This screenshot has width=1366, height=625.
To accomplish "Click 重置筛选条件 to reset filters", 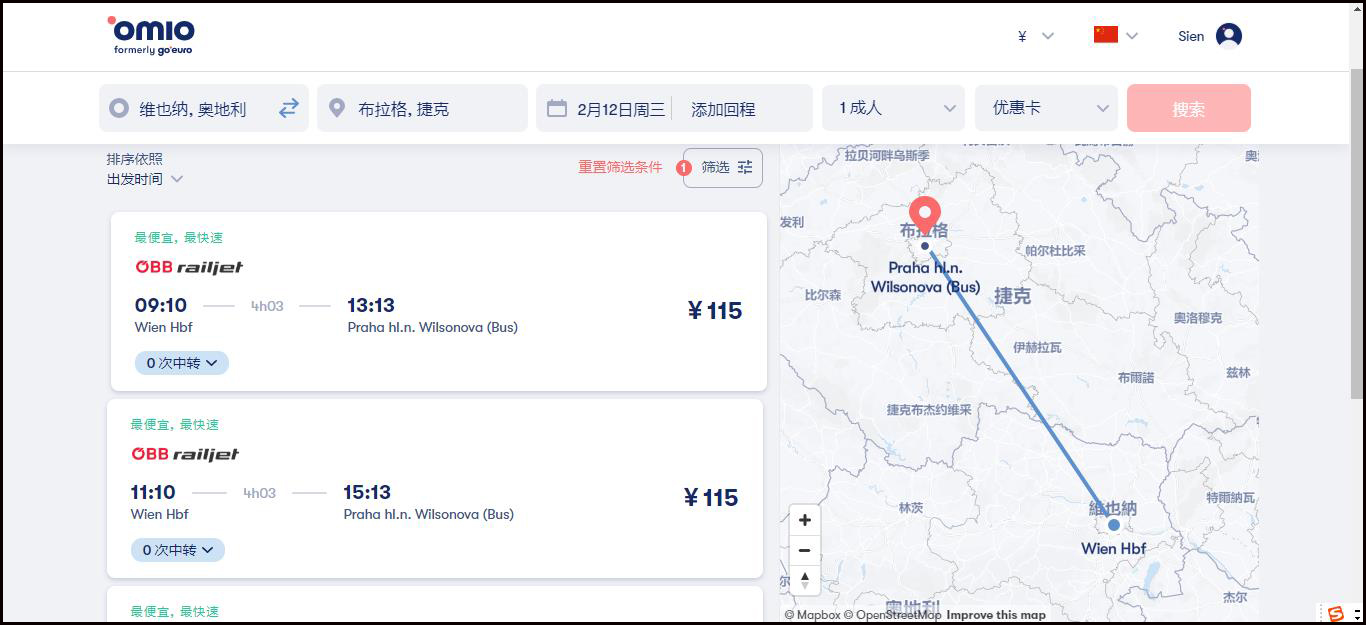I will (x=620, y=167).
